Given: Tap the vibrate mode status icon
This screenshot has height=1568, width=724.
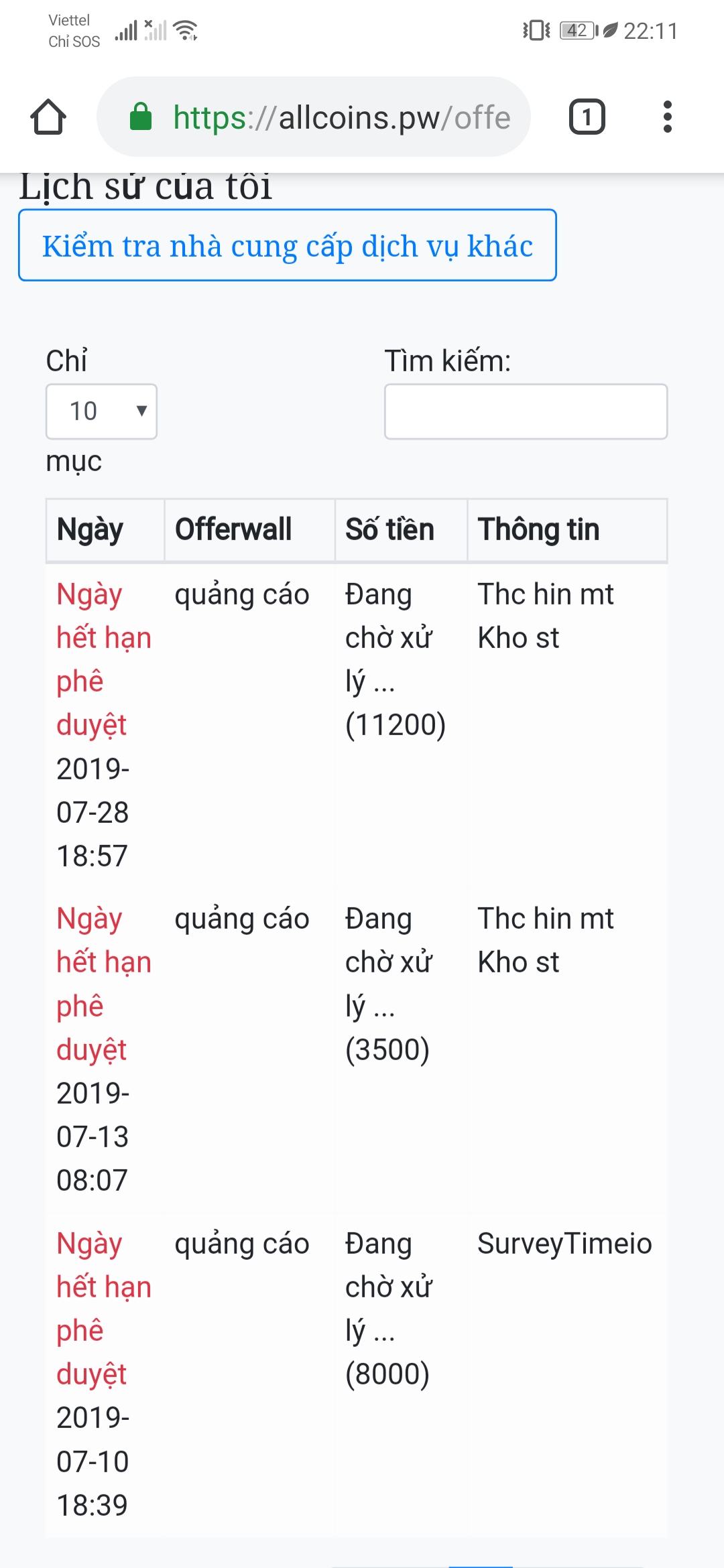Looking at the screenshot, I should 536,30.
